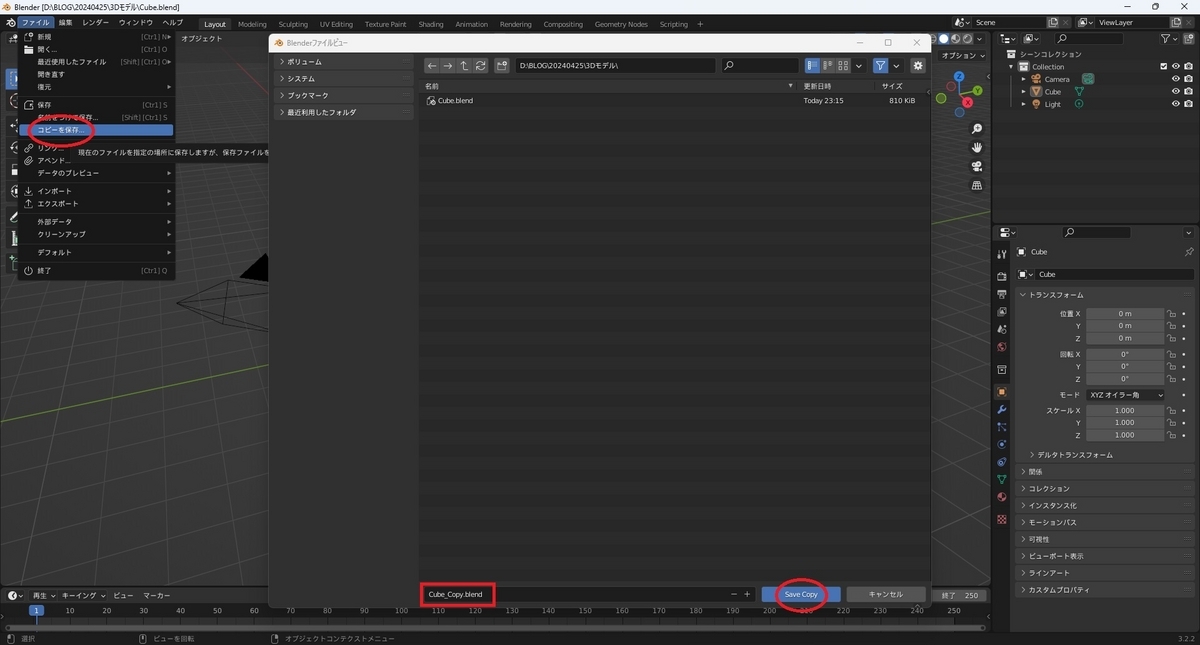Open Particle properties tab
This screenshot has height=645, width=1200.
(1002, 427)
